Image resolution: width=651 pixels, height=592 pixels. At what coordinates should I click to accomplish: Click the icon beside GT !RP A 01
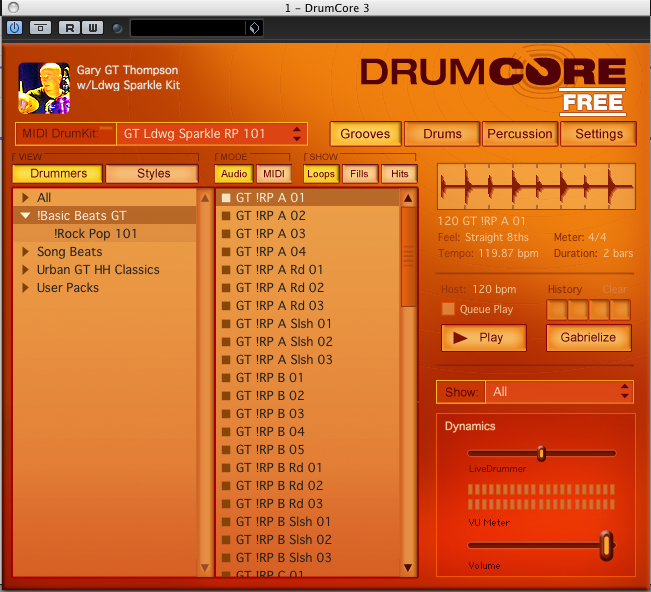tap(226, 198)
